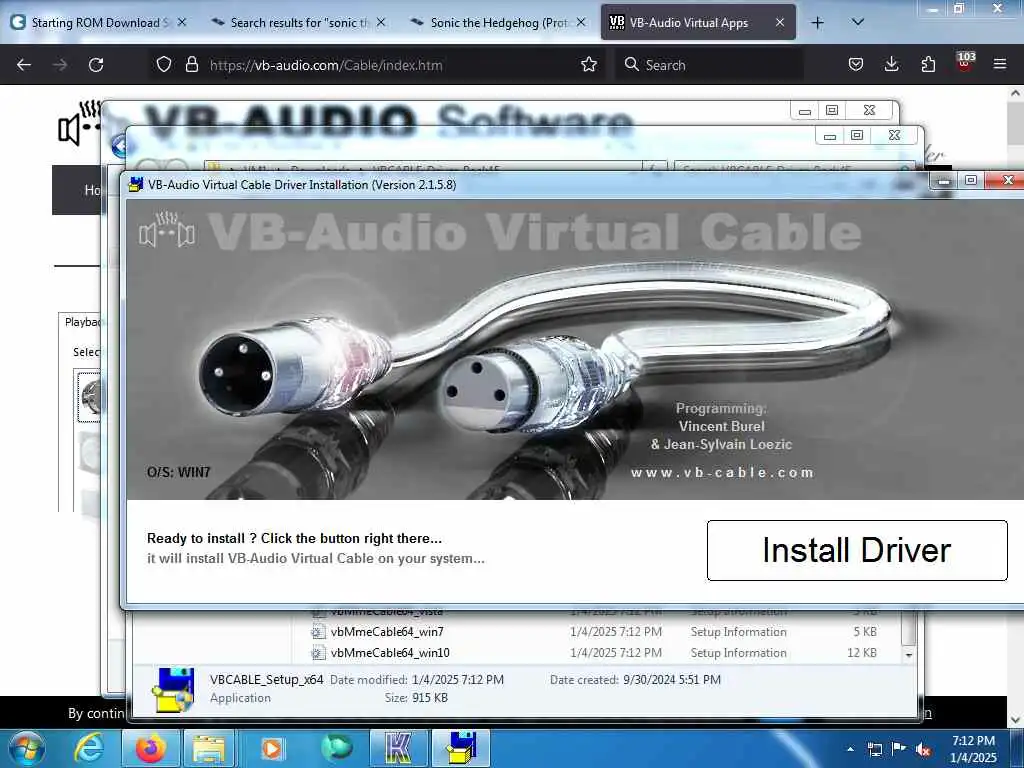Bookmark this page with the star icon

click(588, 65)
